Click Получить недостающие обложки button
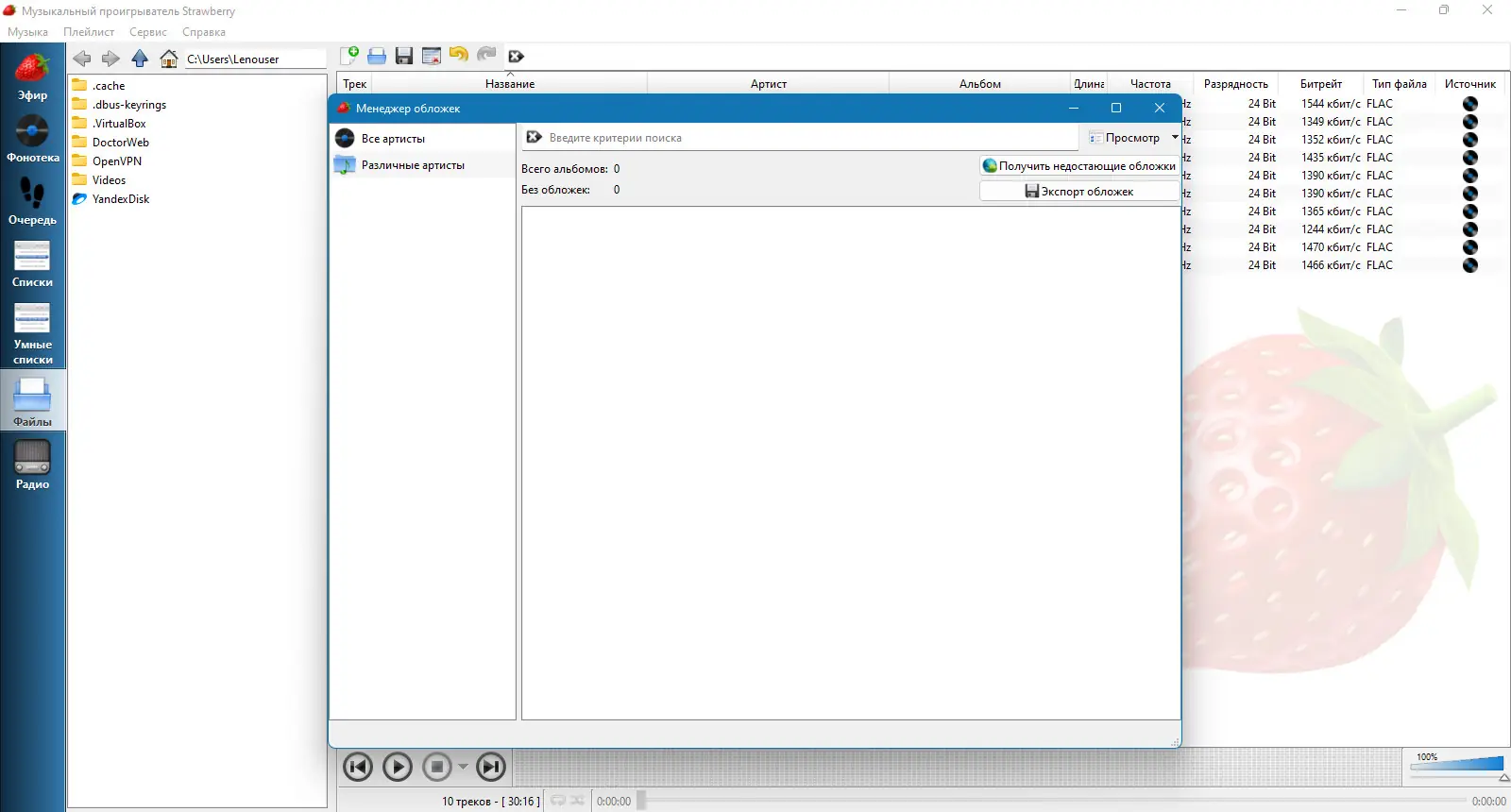The width and height of the screenshot is (1511, 812). (1079, 166)
